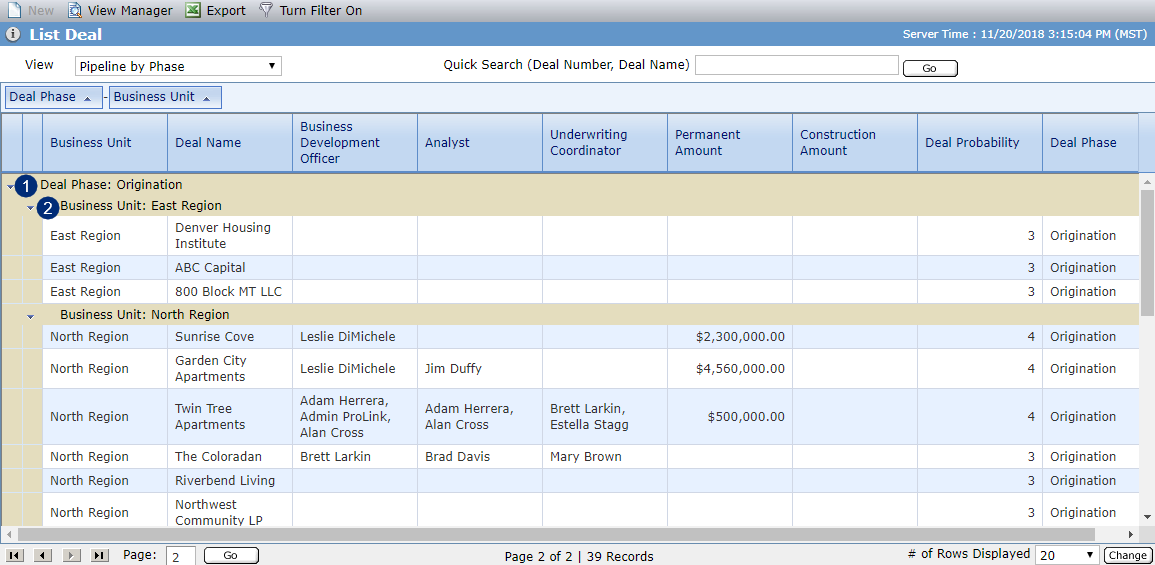Image resolution: width=1155 pixels, height=565 pixels.
Task: Click the horizontal scrollbar left arrow
Action: 9,534
